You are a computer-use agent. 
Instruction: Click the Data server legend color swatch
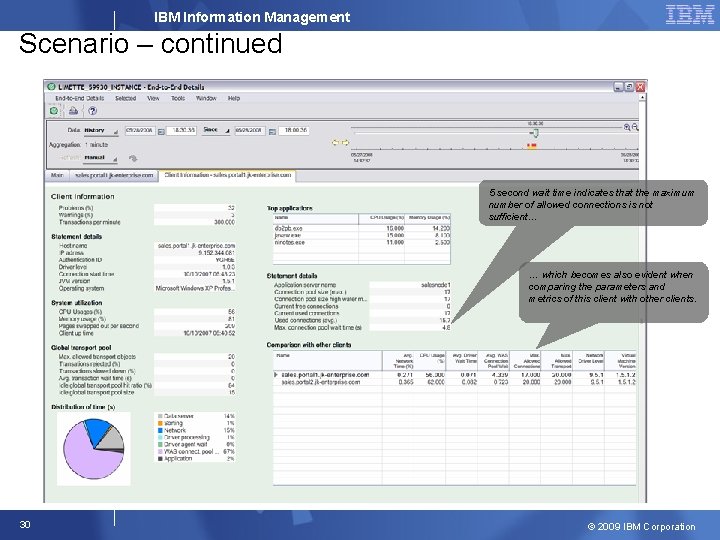[x=160, y=416]
